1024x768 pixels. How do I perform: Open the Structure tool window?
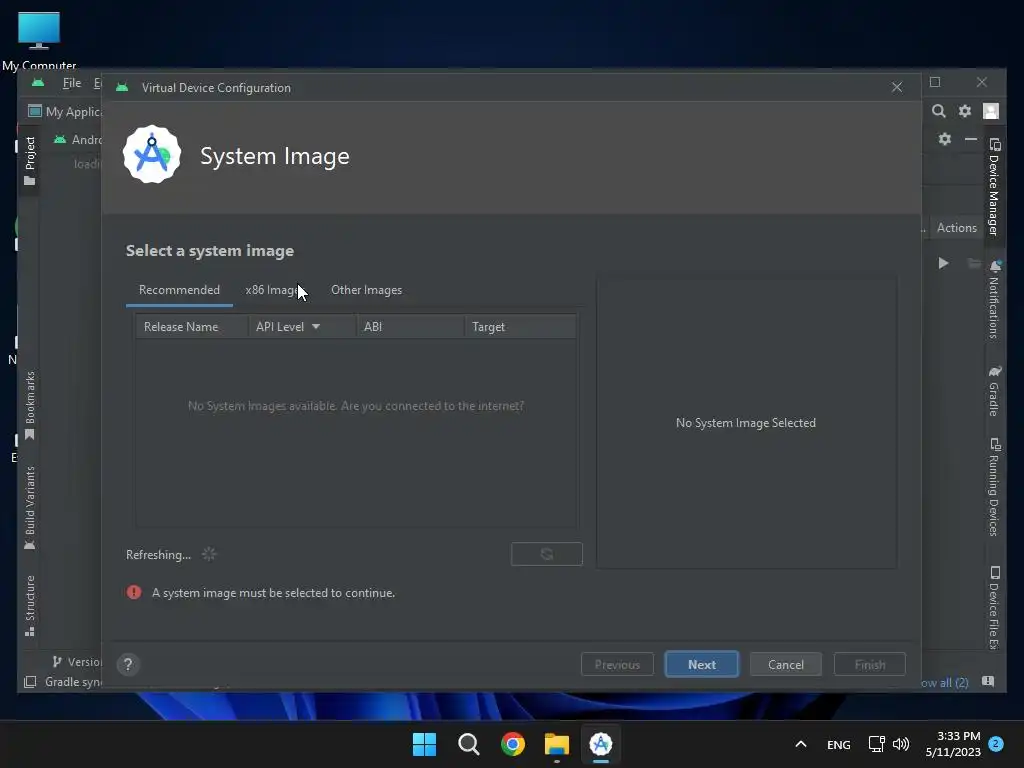tap(30, 605)
